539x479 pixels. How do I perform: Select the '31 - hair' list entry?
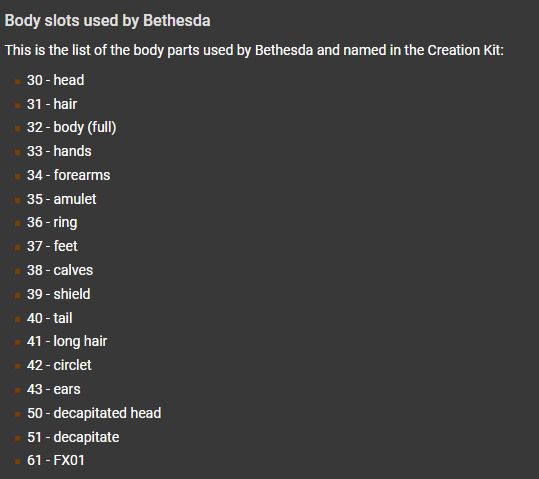[52, 104]
